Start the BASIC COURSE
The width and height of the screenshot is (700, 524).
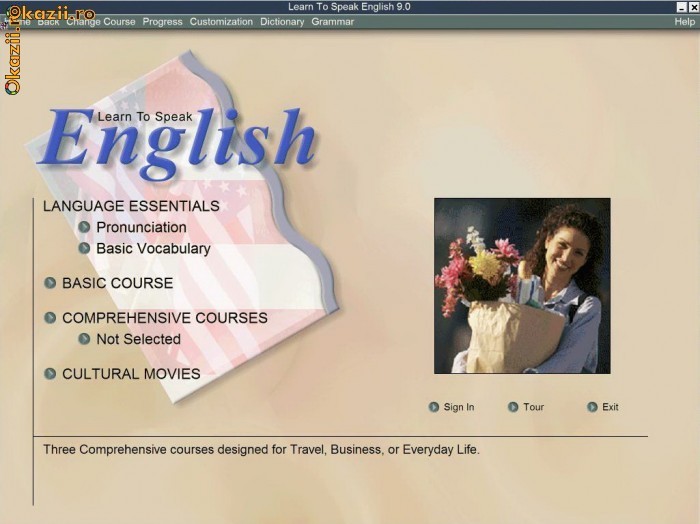pos(117,283)
